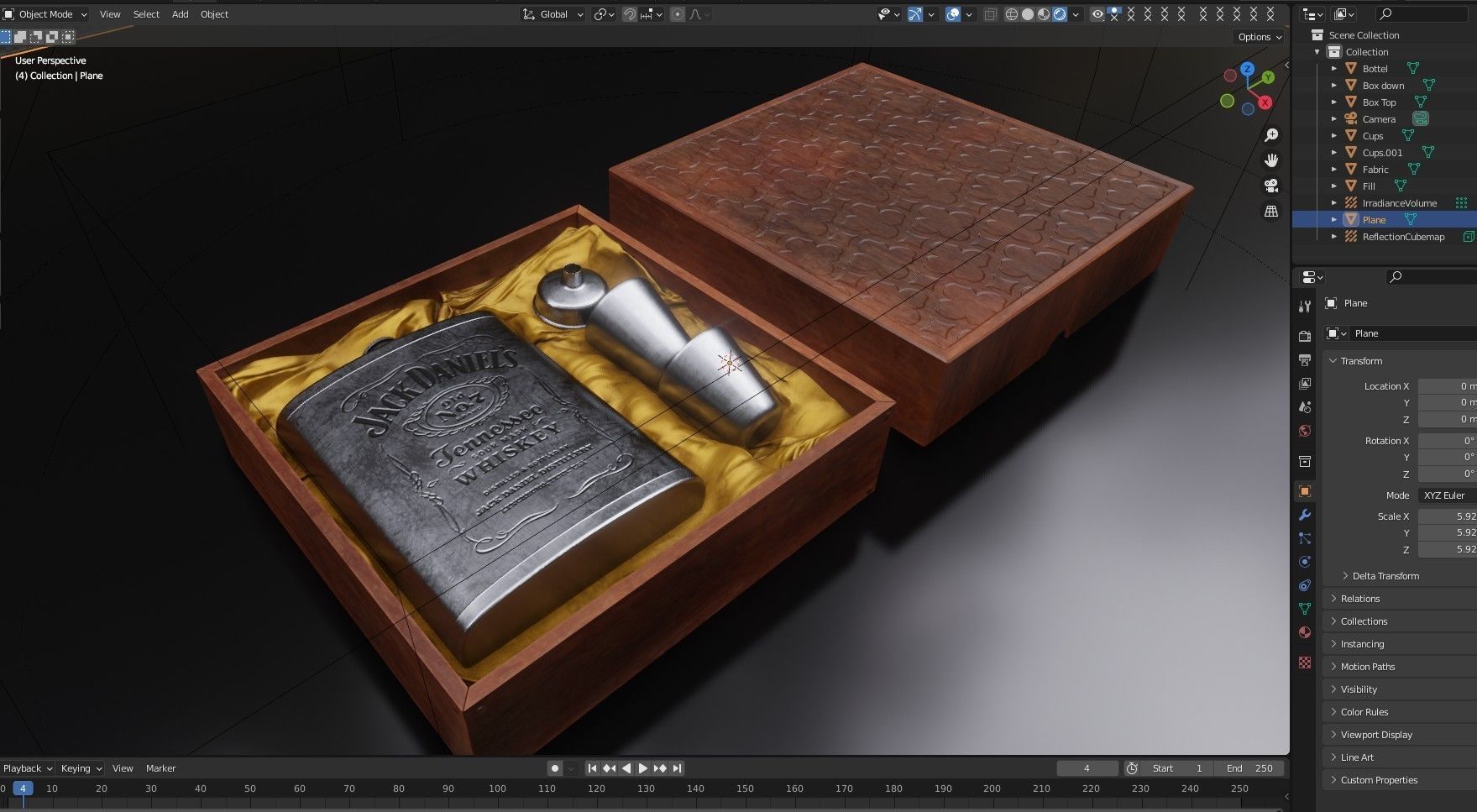Screen dimensions: 1477x812
Task: Open the Global transform orientation dropdown
Action: 553,14
